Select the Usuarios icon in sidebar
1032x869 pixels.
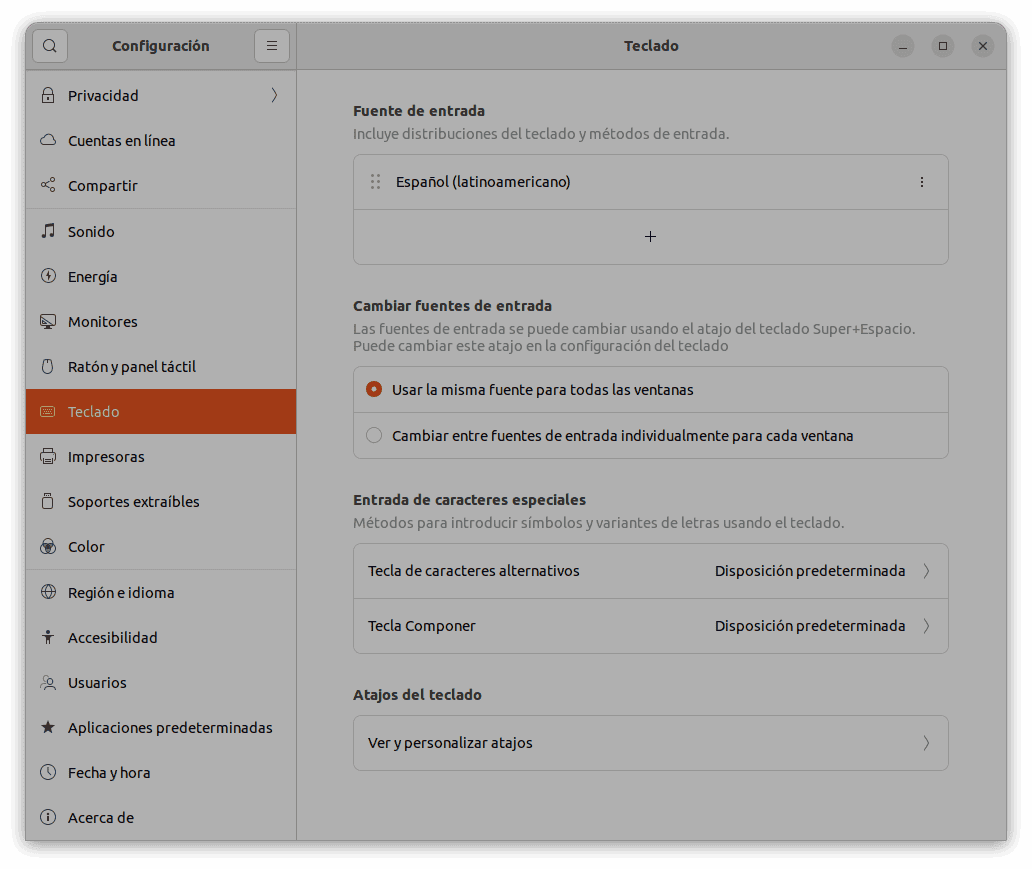click(x=46, y=682)
